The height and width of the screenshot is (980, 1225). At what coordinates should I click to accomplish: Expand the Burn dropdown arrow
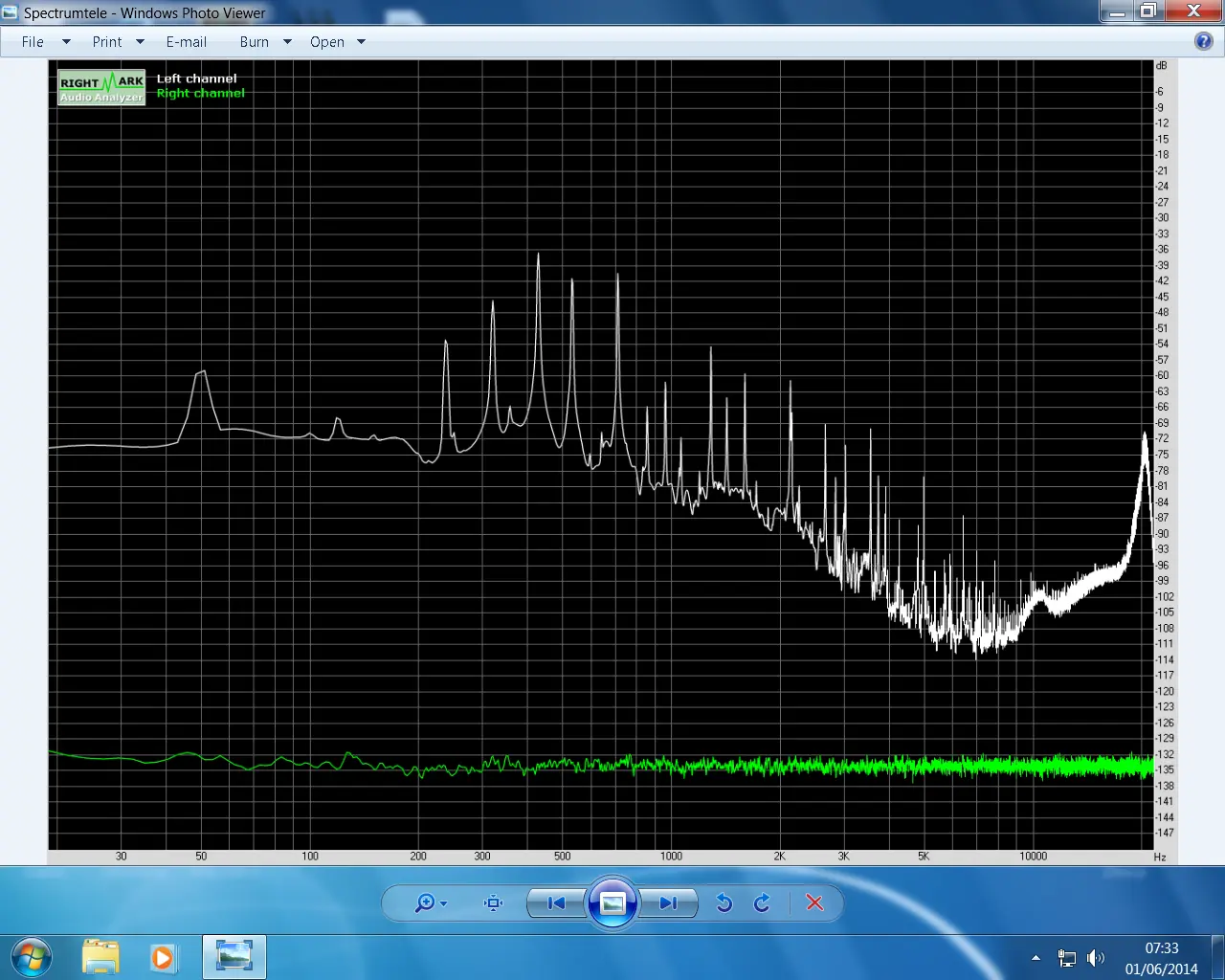[x=287, y=42]
